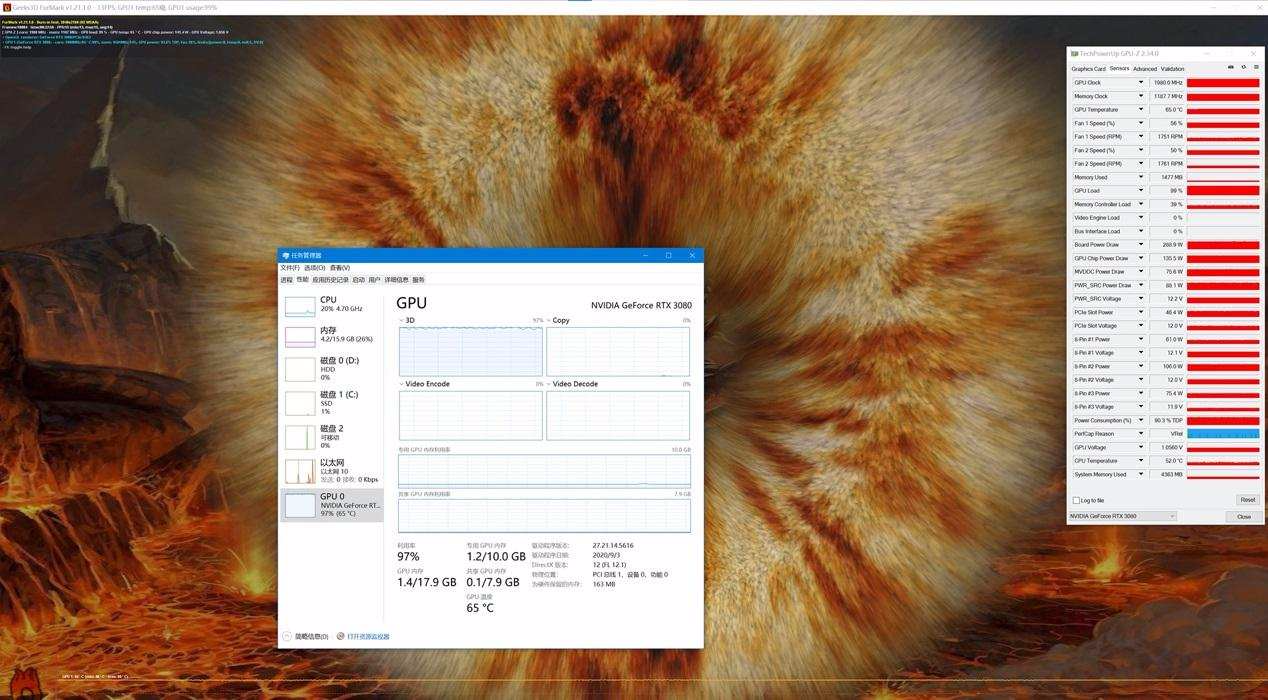Open Power Consumption (%) dropdown arrow
Image resolution: width=1268 pixels, height=700 pixels.
click(x=1141, y=420)
